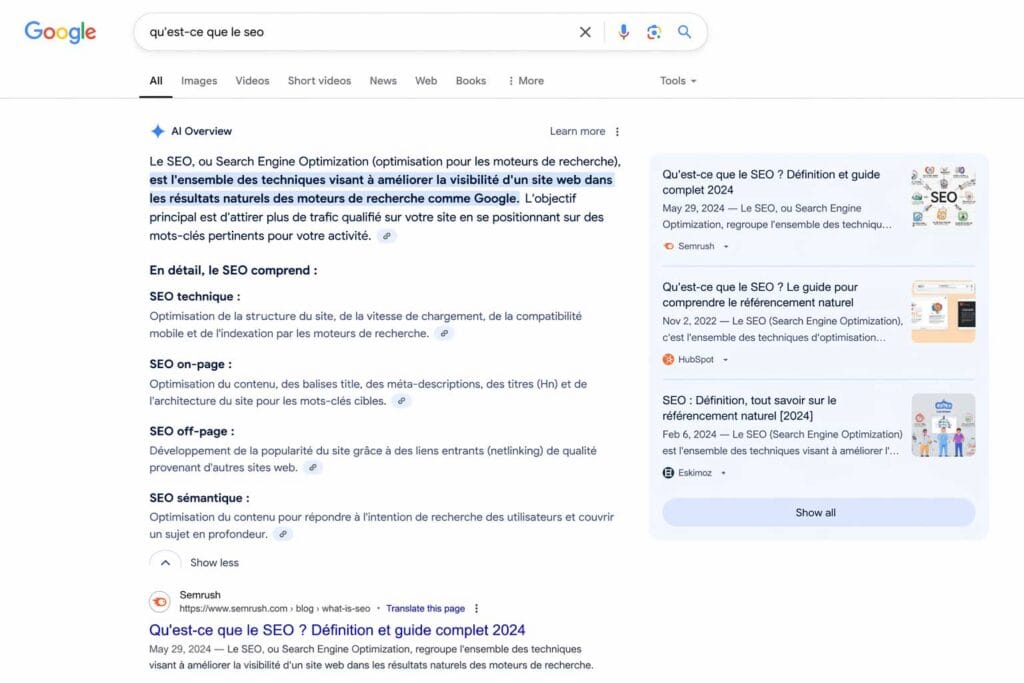Screen dimensions: 1024x683
Task: Click 'En détail, le SEO comprend :' heading
Action: (233, 270)
